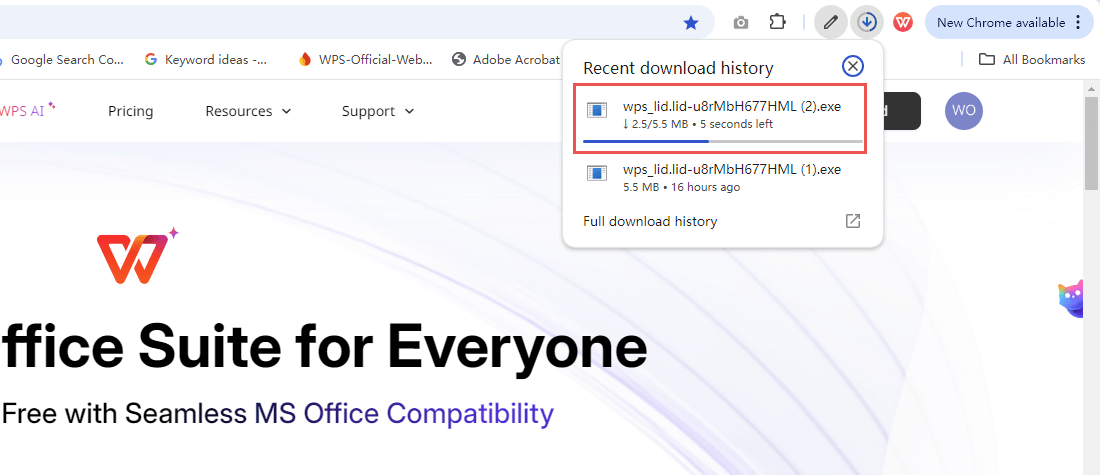Click the pencil edit extension icon
This screenshot has width=1100, height=475.
[831, 23]
